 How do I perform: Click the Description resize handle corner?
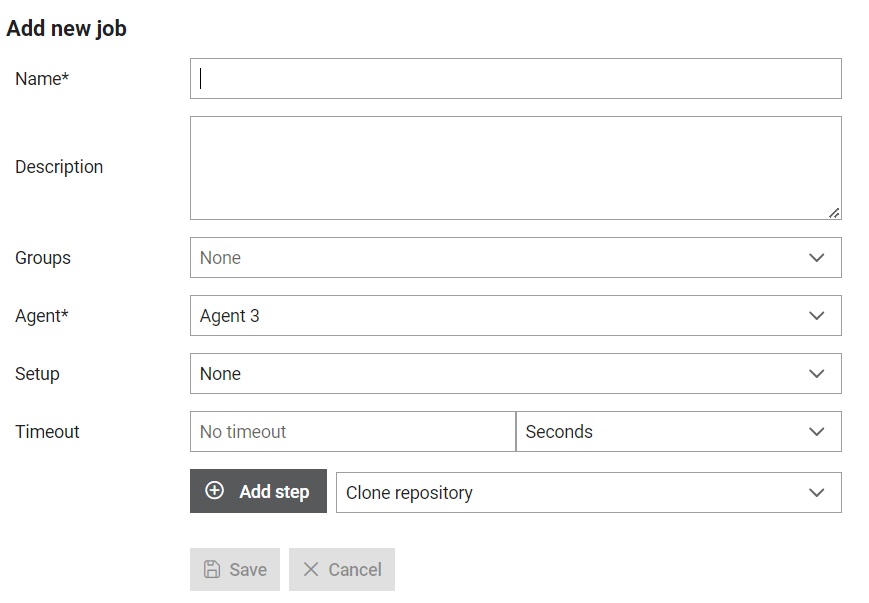pos(834,213)
